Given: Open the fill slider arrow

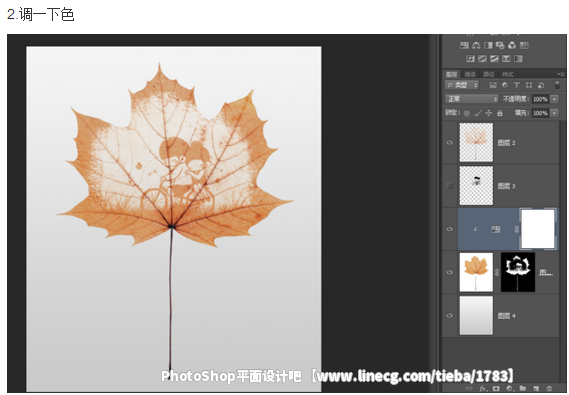Looking at the screenshot, I should 554,113.
